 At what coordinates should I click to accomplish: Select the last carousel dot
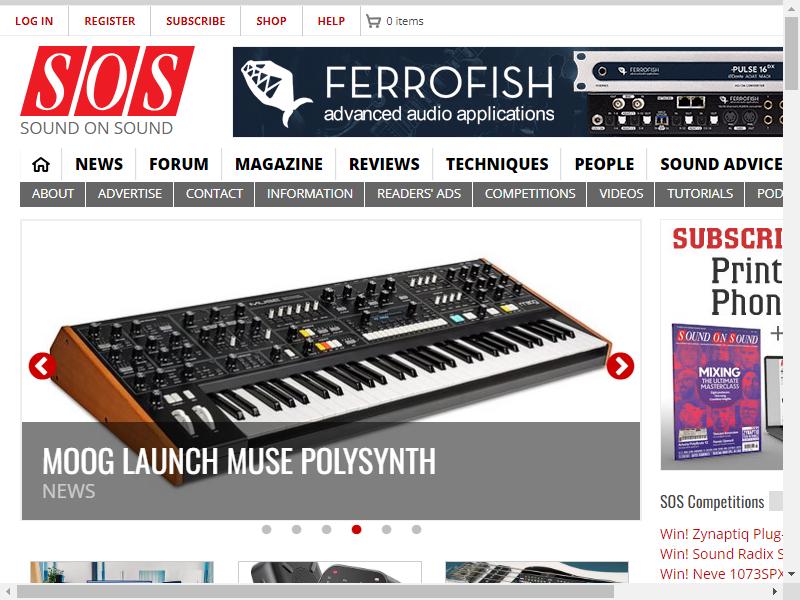(x=416, y=530)
